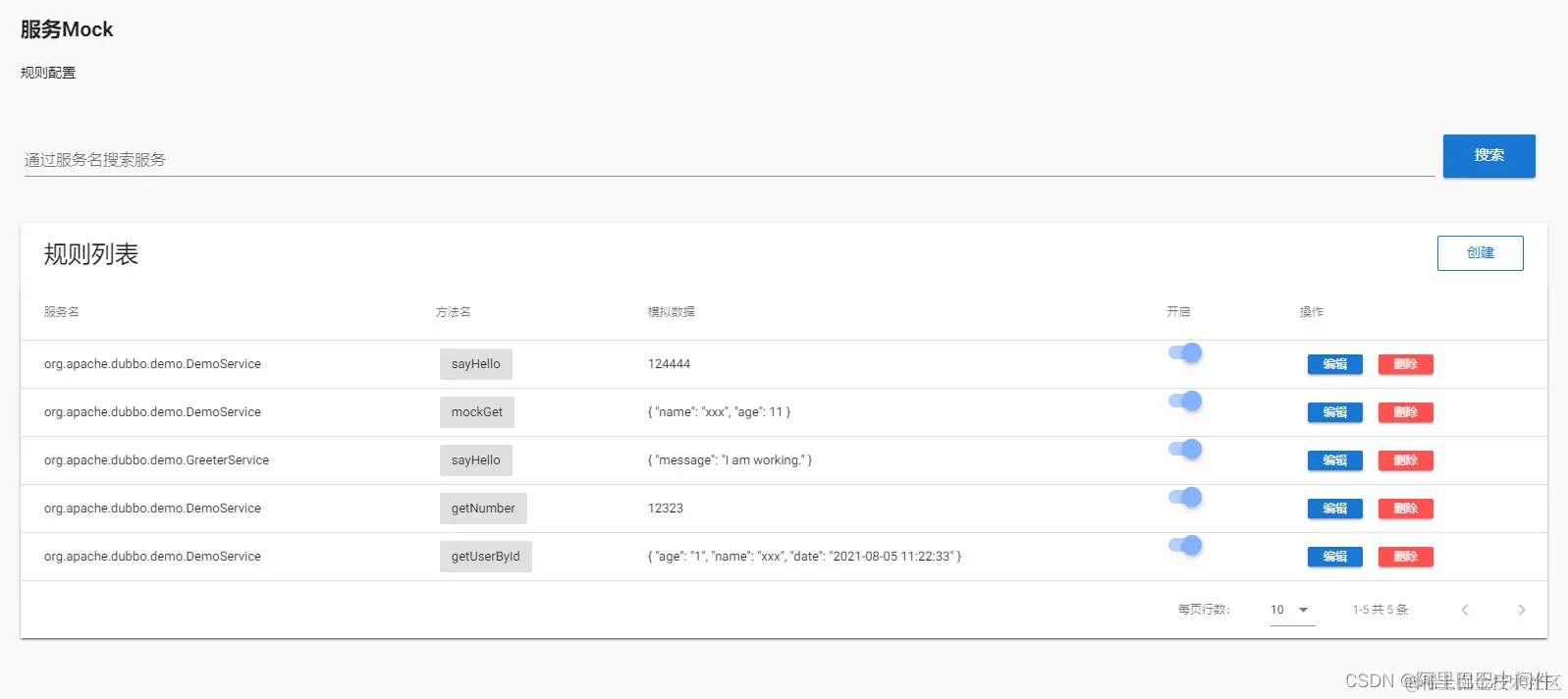
Task: Delete the getNumber rule
Action: click(x=1405, y=509)
